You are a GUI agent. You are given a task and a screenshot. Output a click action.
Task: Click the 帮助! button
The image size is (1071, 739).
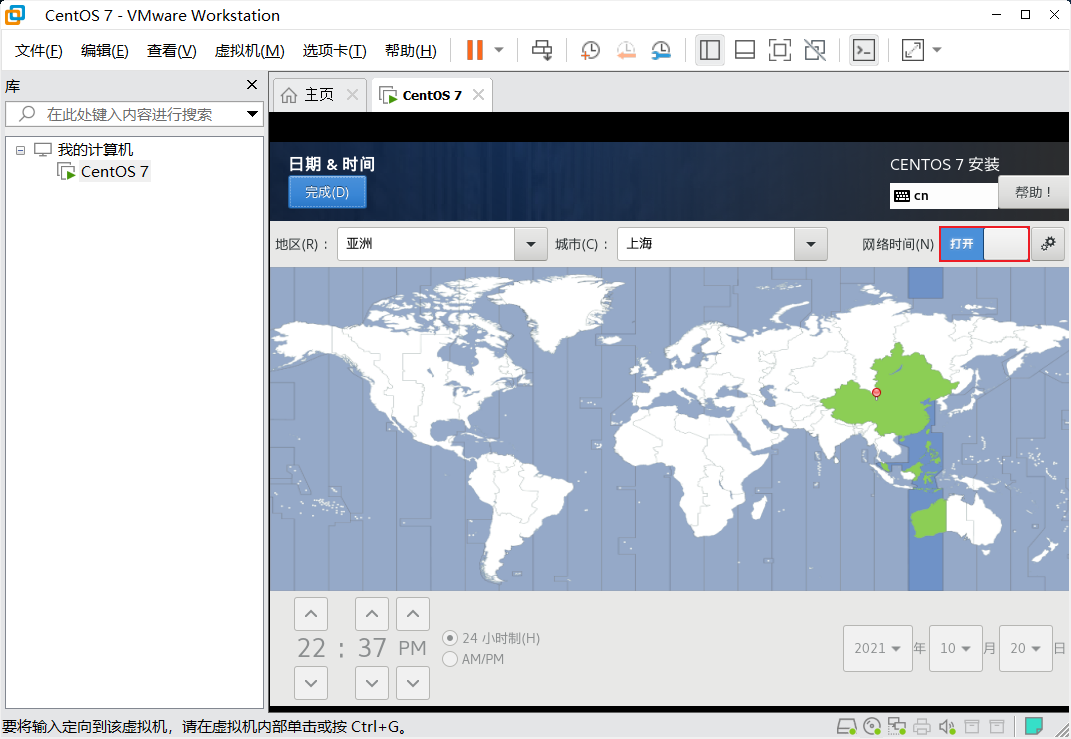pyautogui.click(x=1033, y=192)
